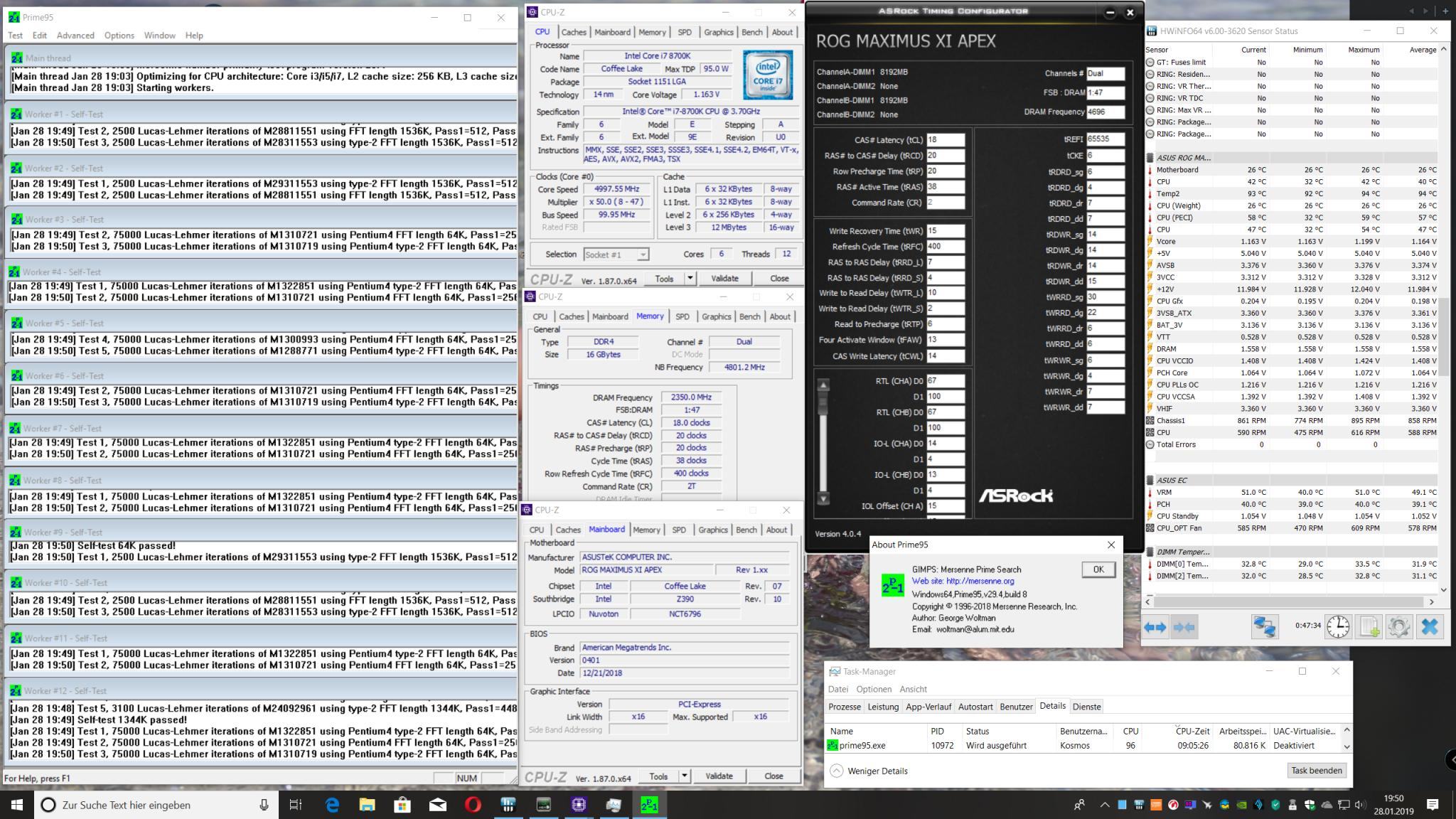The height and width of the screenshot is (819, 1456).
Task: Click volume speaker tray icon
Action: [1361, 805]
